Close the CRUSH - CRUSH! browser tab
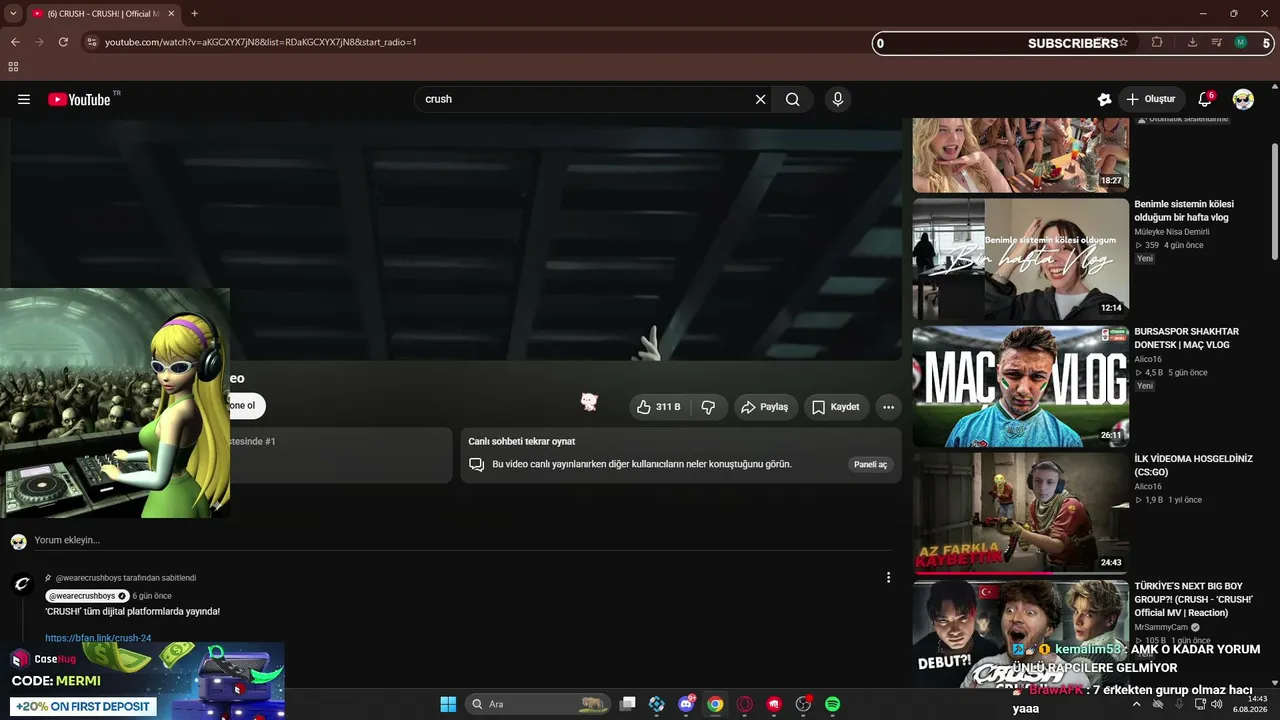The image size is (1280, 720). 171,14
